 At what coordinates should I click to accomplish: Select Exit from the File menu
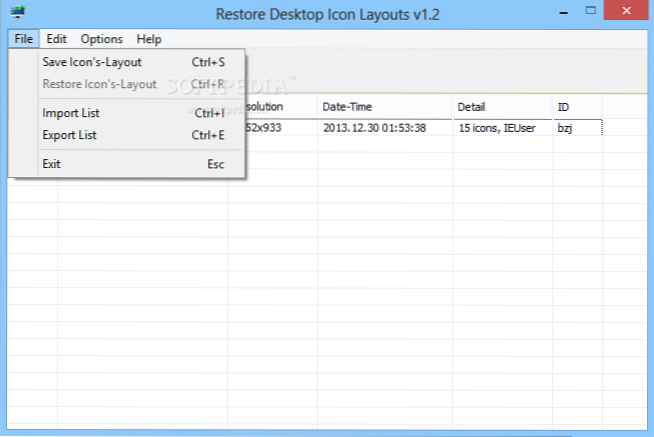pos(52,164)
